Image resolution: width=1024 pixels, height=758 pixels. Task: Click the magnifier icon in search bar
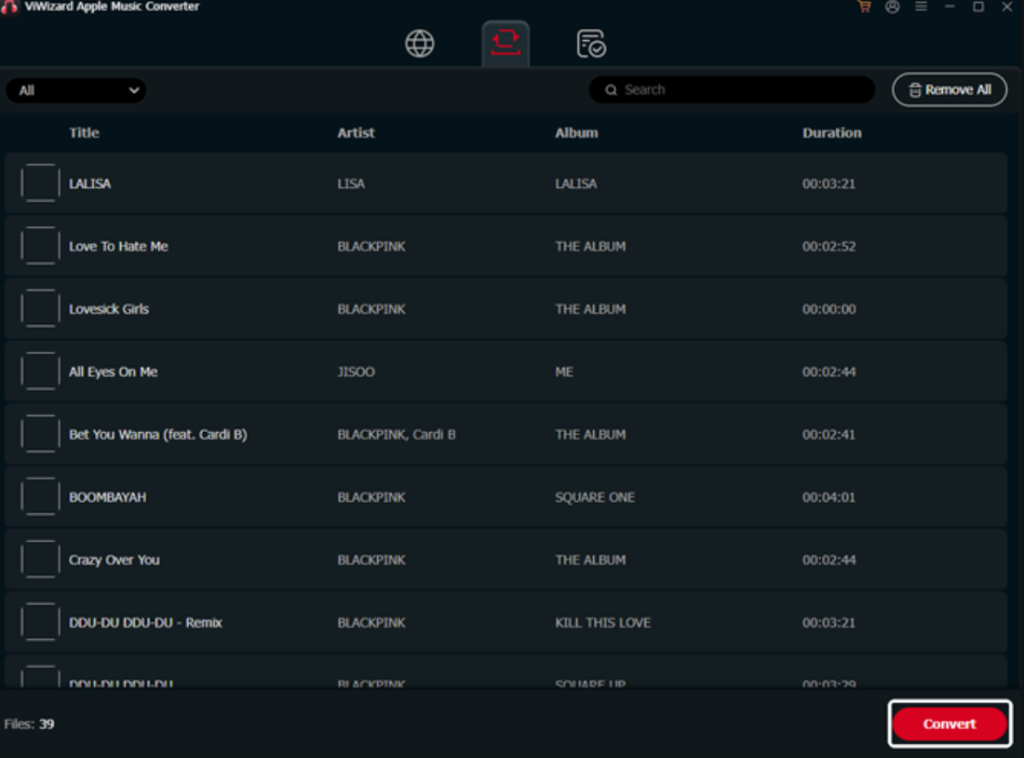(611, 90)
